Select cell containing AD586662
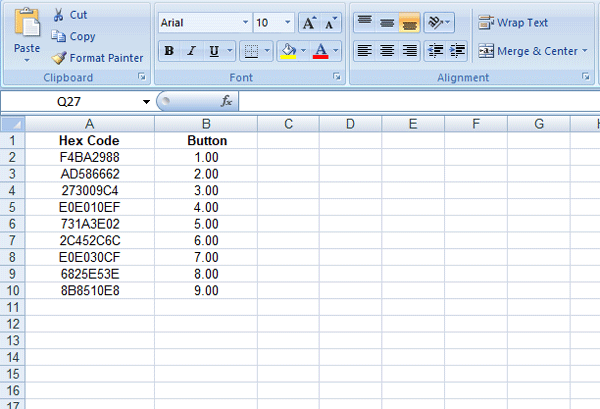 pyautogui.click(x=90, y=174)
